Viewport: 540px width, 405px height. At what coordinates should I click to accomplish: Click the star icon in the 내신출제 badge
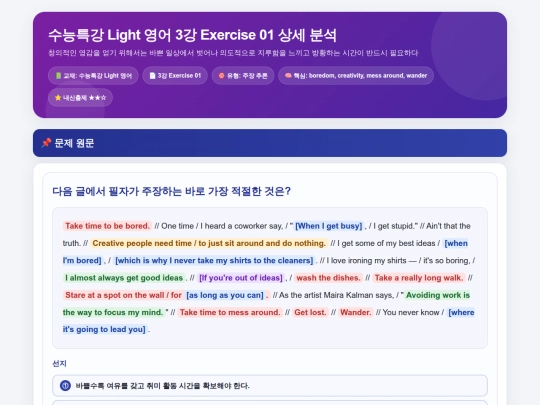click(58, 98)
